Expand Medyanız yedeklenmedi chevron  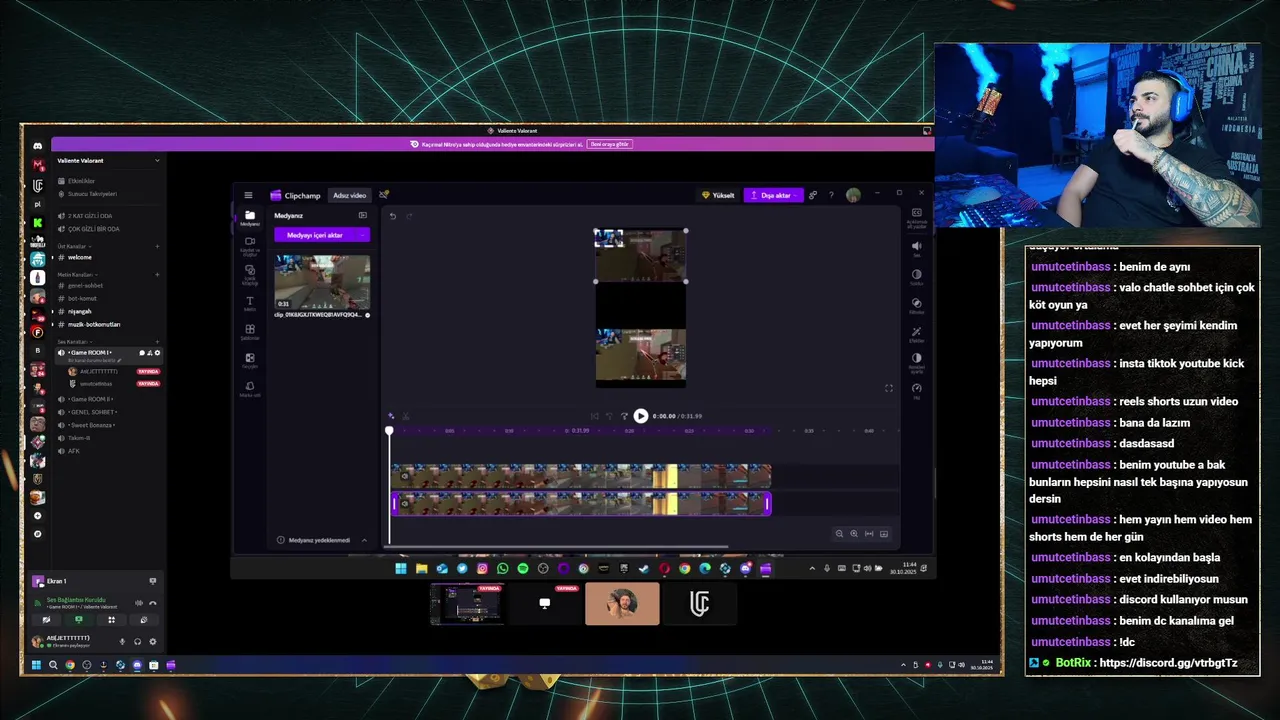[x=364, y=540]
